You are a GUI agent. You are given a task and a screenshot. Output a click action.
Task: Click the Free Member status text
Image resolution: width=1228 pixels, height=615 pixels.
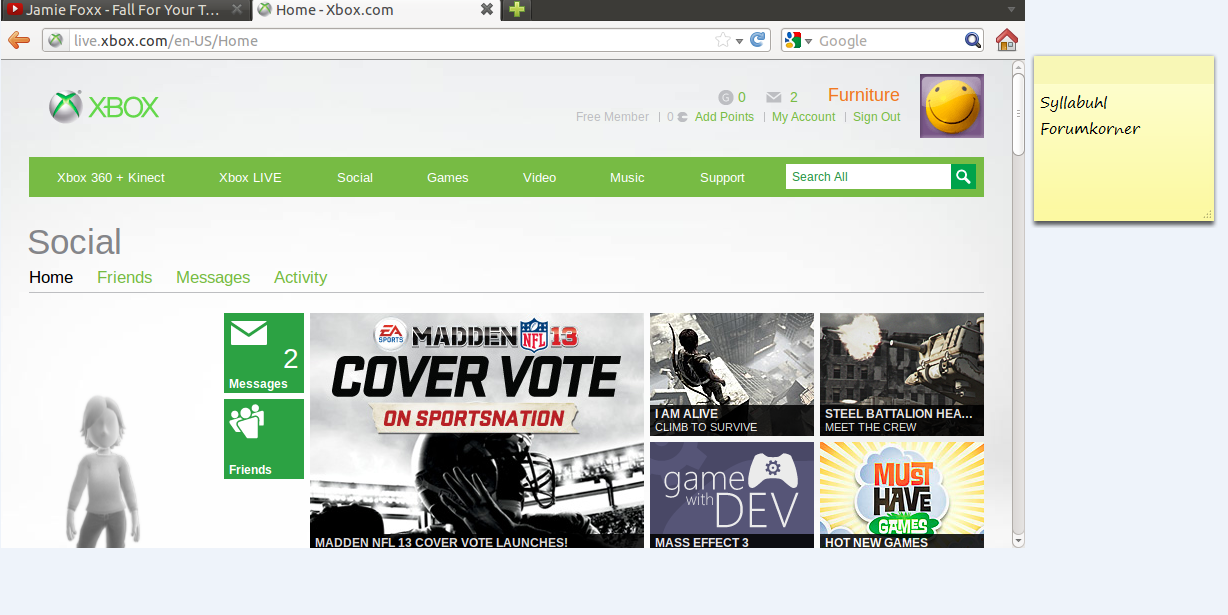[612, 117]
